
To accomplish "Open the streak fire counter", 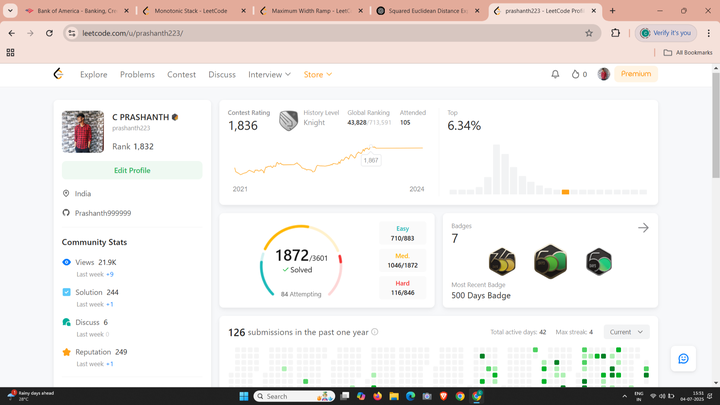I will pyautogui.click(x=579, y=74).
